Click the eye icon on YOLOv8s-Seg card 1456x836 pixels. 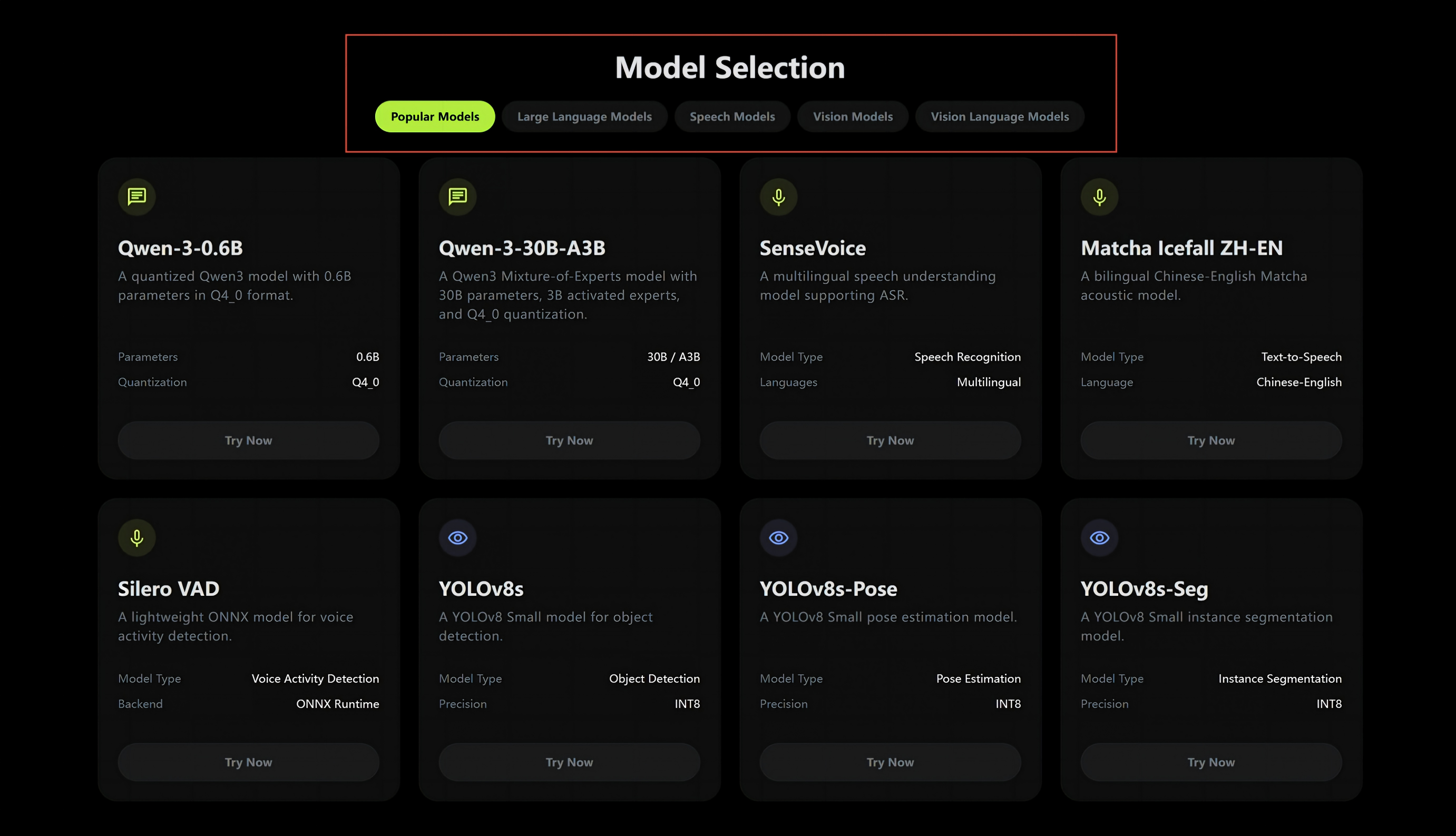coord(1099,538)
